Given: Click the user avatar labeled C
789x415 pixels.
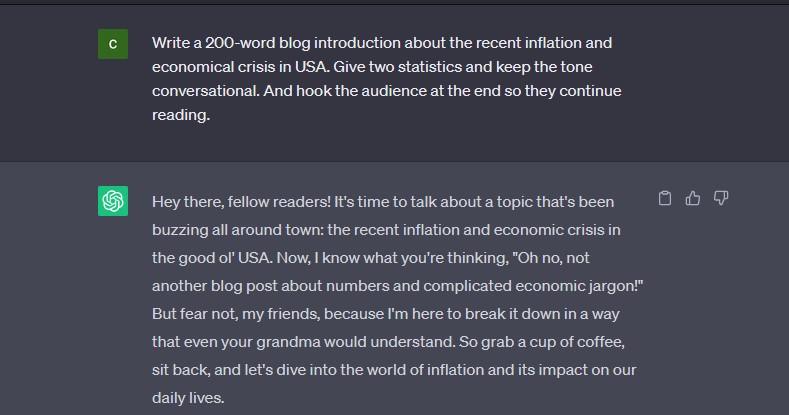Looking at the screenshot, I should coord(113,44).
